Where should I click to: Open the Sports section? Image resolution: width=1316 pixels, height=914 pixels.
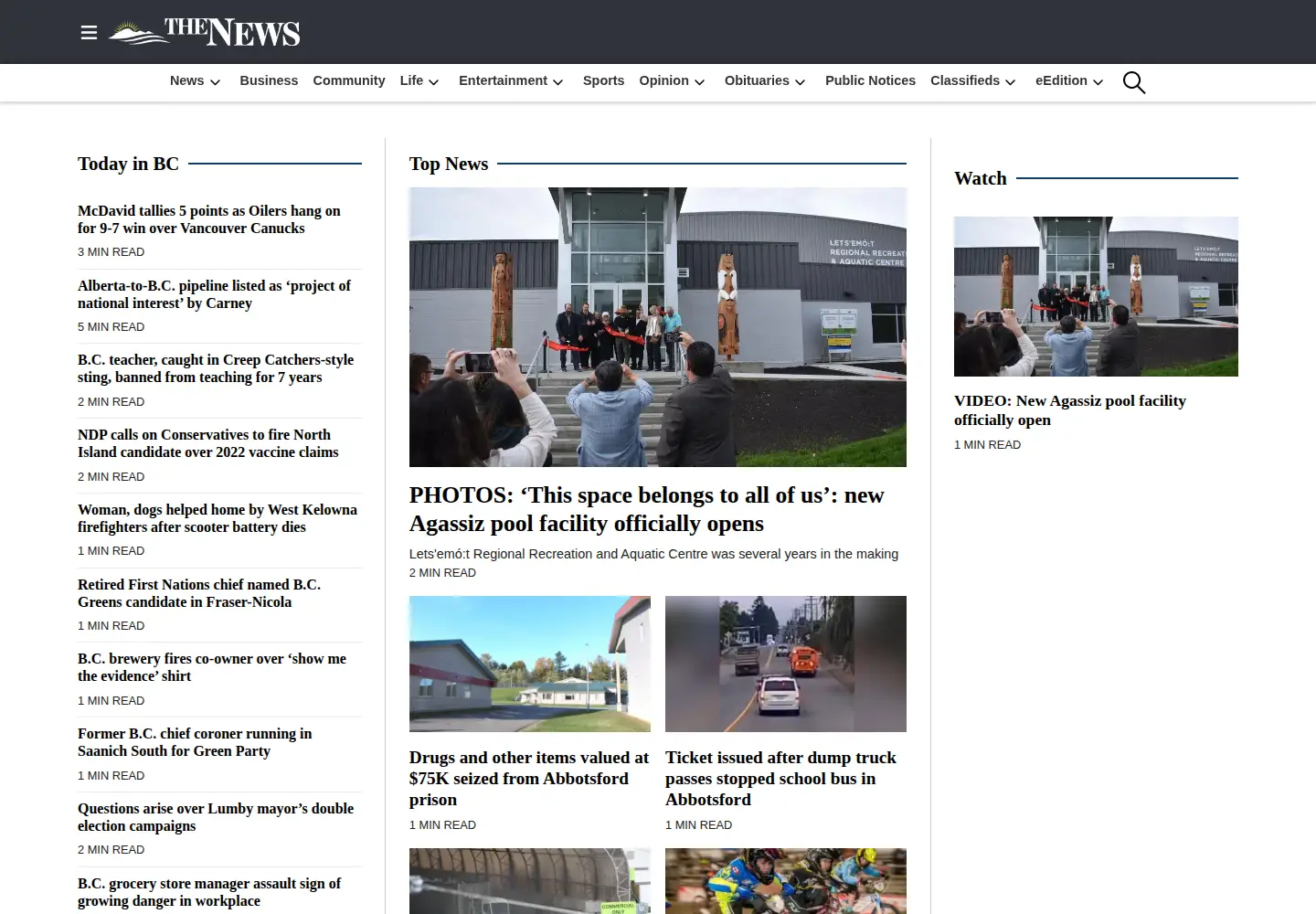pos(603,80)
